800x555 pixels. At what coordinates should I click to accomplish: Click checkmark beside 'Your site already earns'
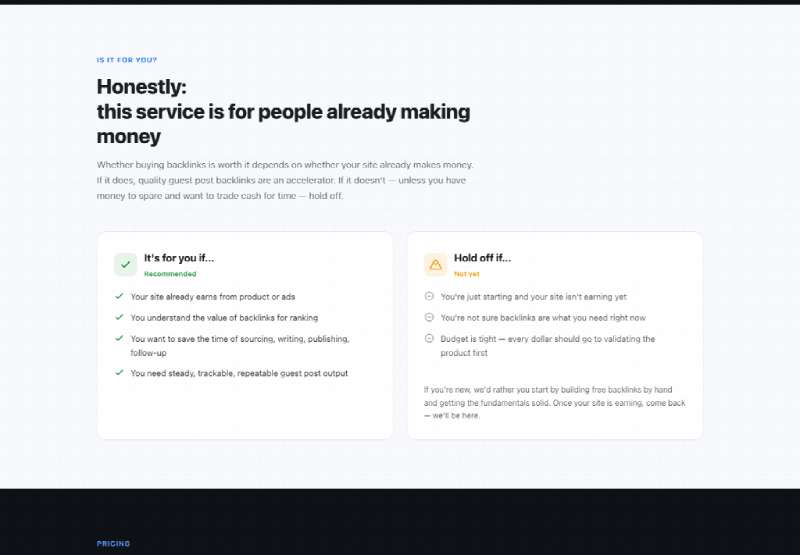(x=119, y=296)
